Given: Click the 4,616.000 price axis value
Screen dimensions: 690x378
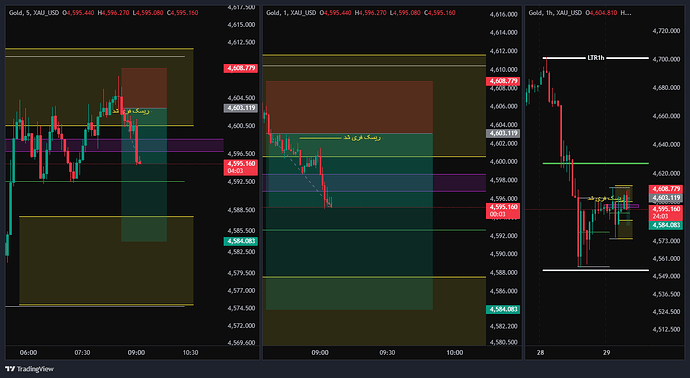Looking at the screenshot, I should click(x=503, y=15).
